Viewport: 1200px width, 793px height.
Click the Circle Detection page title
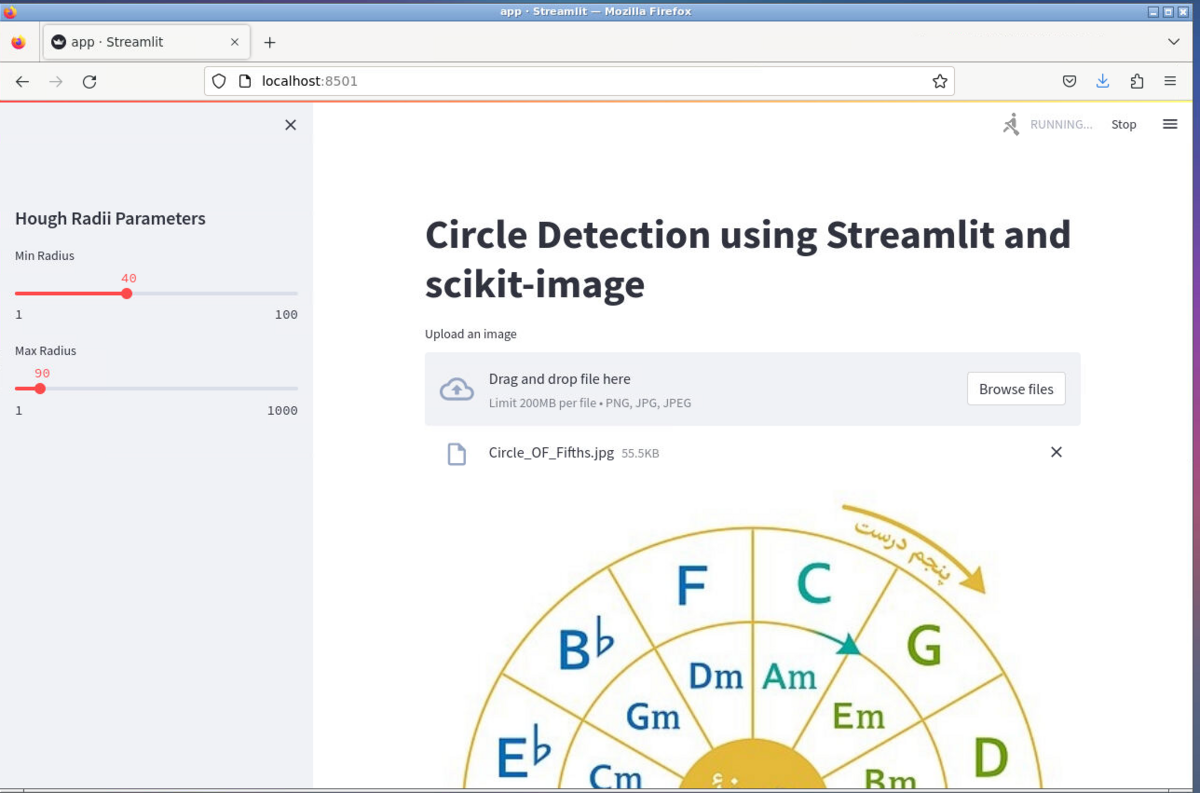748,260
